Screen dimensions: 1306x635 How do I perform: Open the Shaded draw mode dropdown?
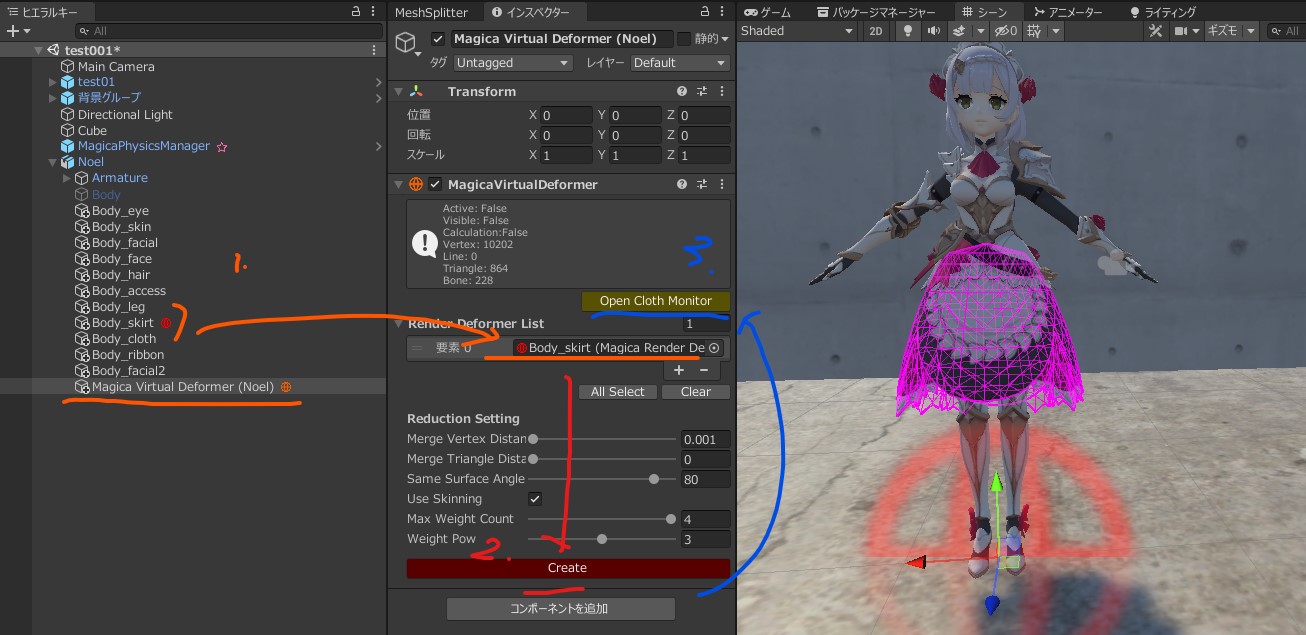coord(797,31)
